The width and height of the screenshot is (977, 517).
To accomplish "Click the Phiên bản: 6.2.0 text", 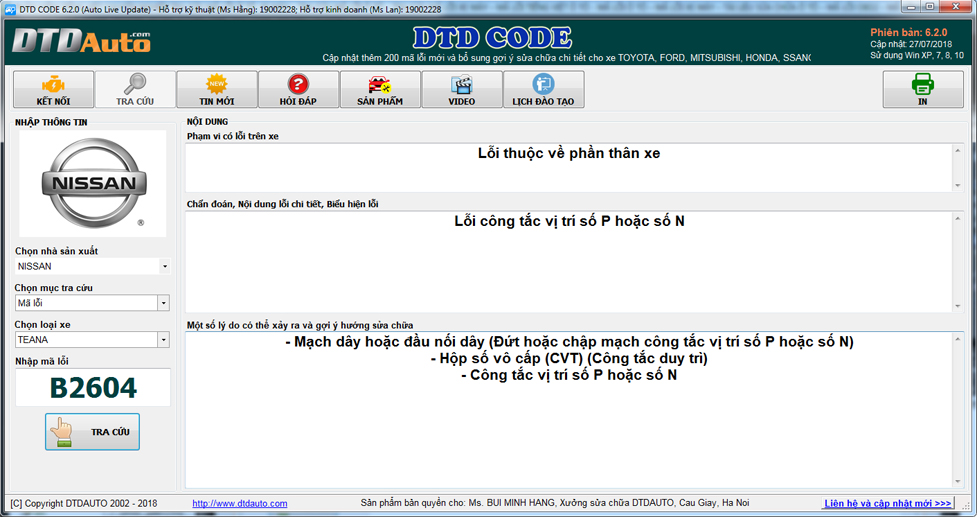I will pos(908,32).
